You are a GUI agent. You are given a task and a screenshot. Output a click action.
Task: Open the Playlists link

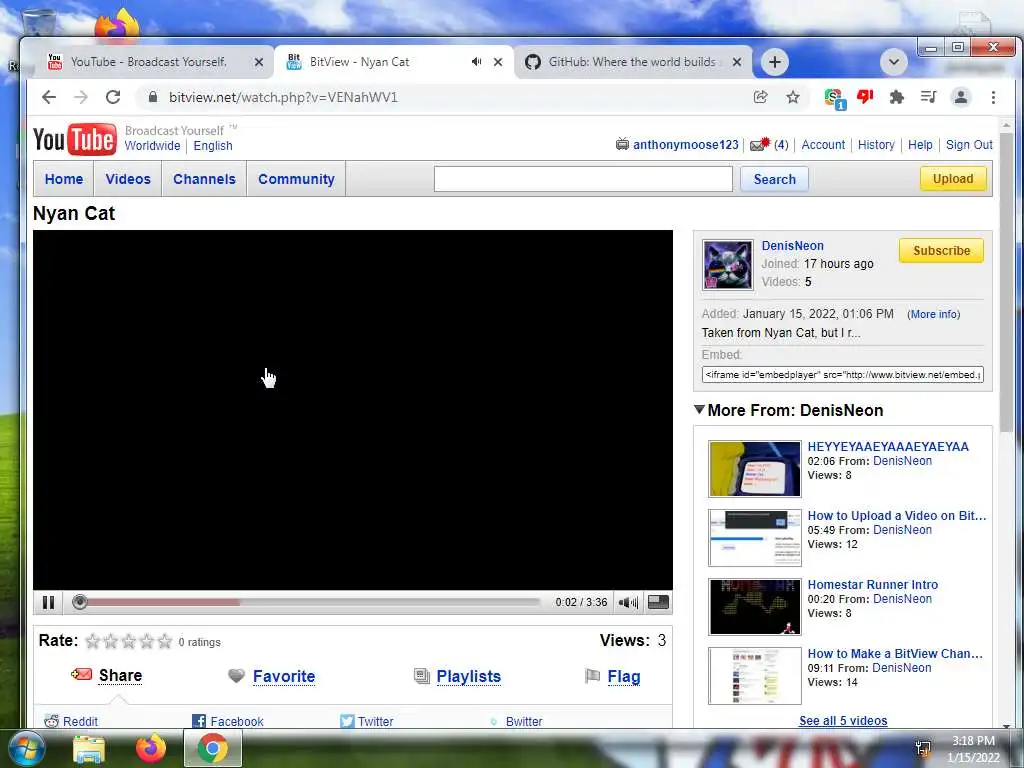pyautogui.click(x=469, y=676)
